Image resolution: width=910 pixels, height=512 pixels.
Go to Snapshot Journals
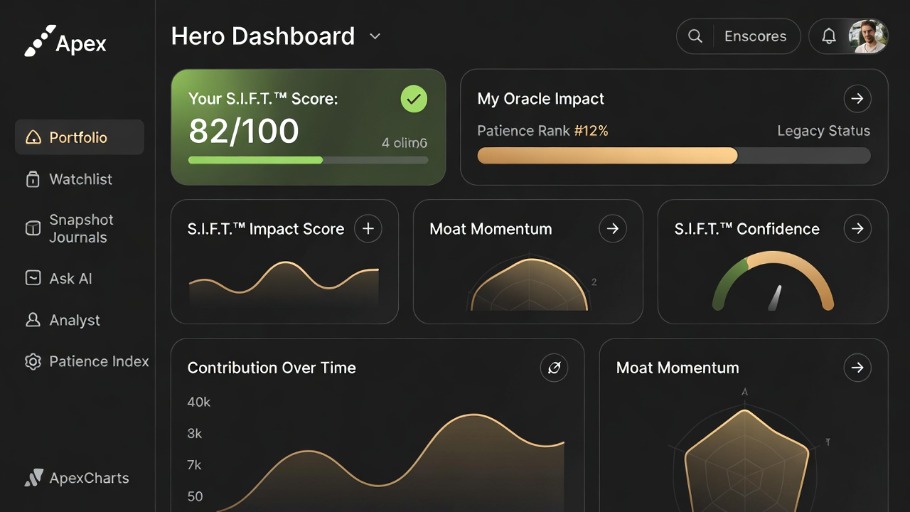tap(80, 229)
